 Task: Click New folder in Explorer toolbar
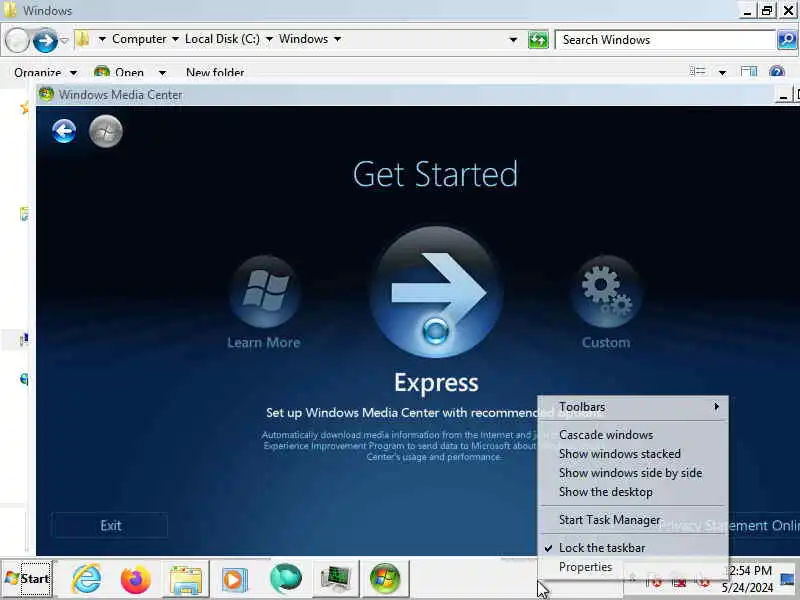tap(215, 72)
